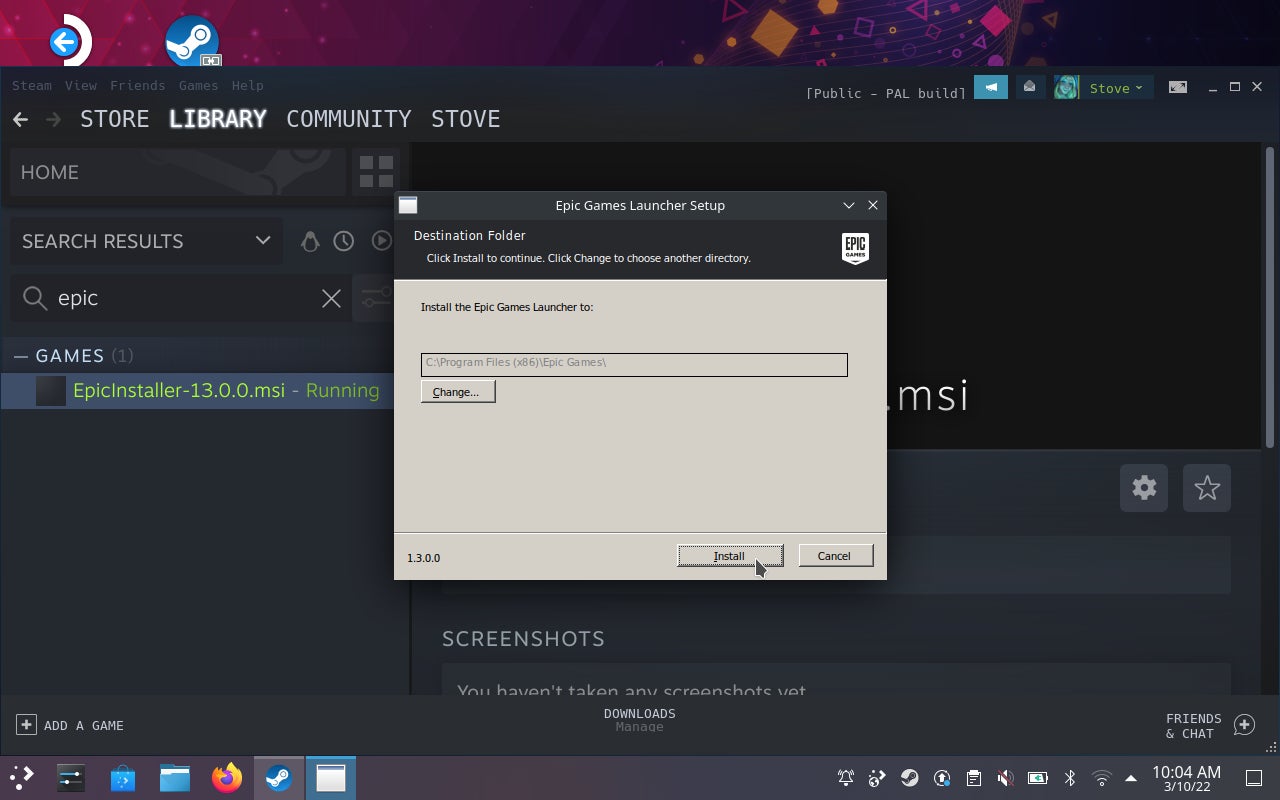
Task: Click Change to pick another install directory
Action: [457, 391]
